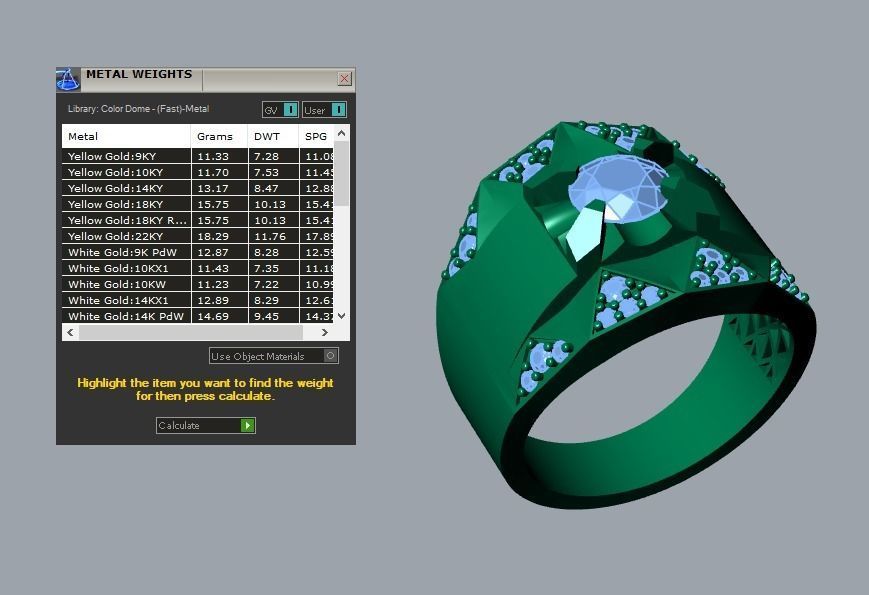Sort by the Grams column header
869x595 pixels.
(x=219, y=136)
